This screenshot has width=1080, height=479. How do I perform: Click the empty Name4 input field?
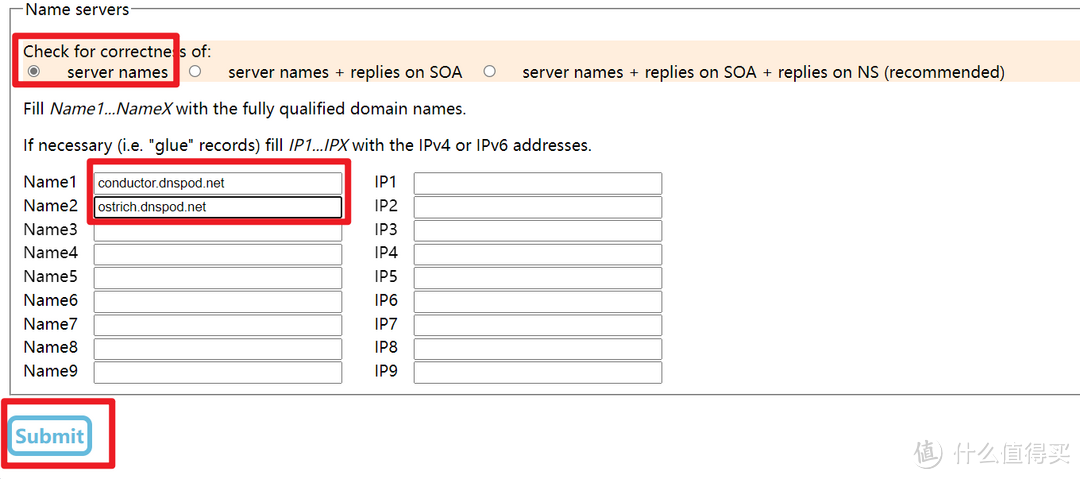[218, 254]
